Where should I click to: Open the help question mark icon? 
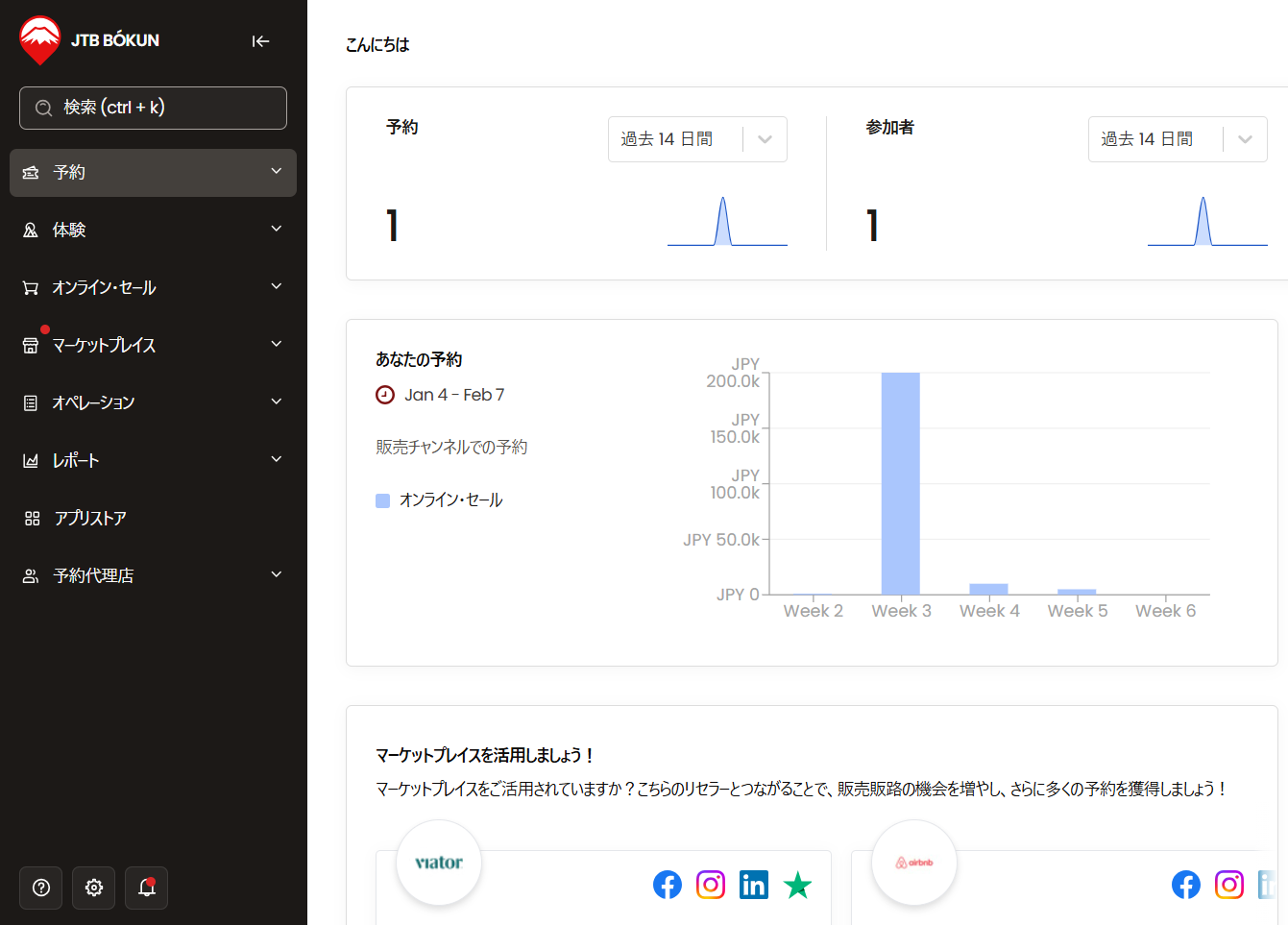point(41,888)
